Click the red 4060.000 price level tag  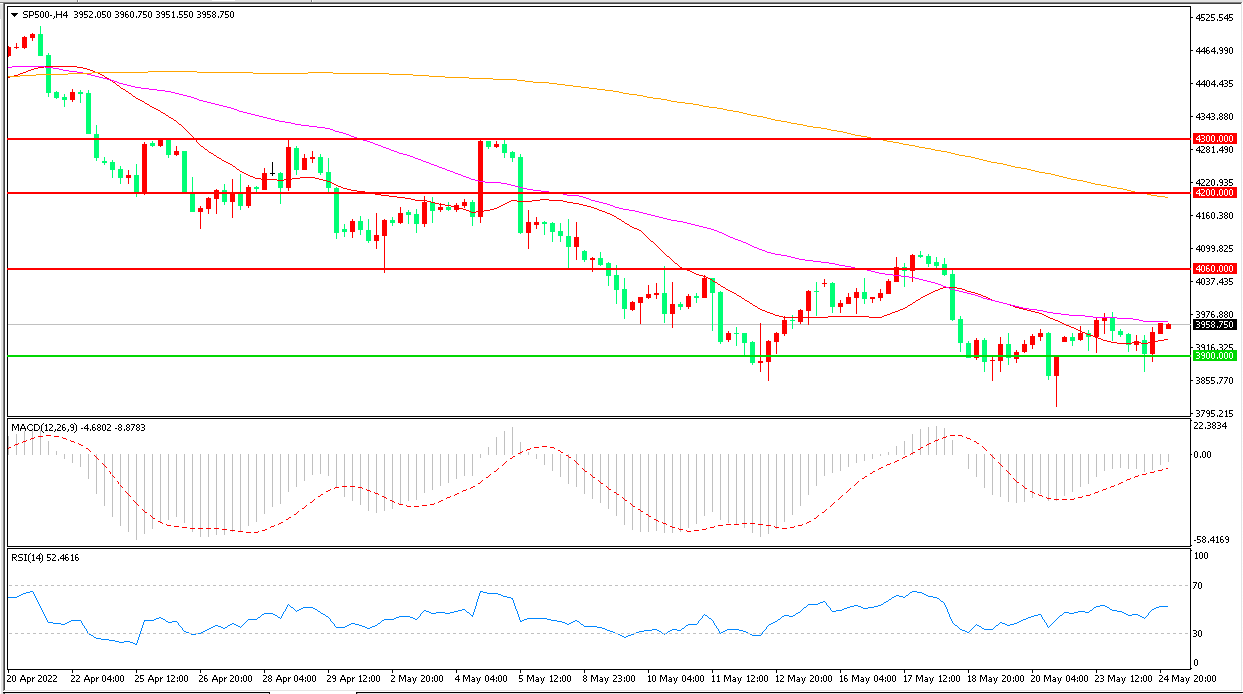pyautogui.click(x=1214, y=268)
